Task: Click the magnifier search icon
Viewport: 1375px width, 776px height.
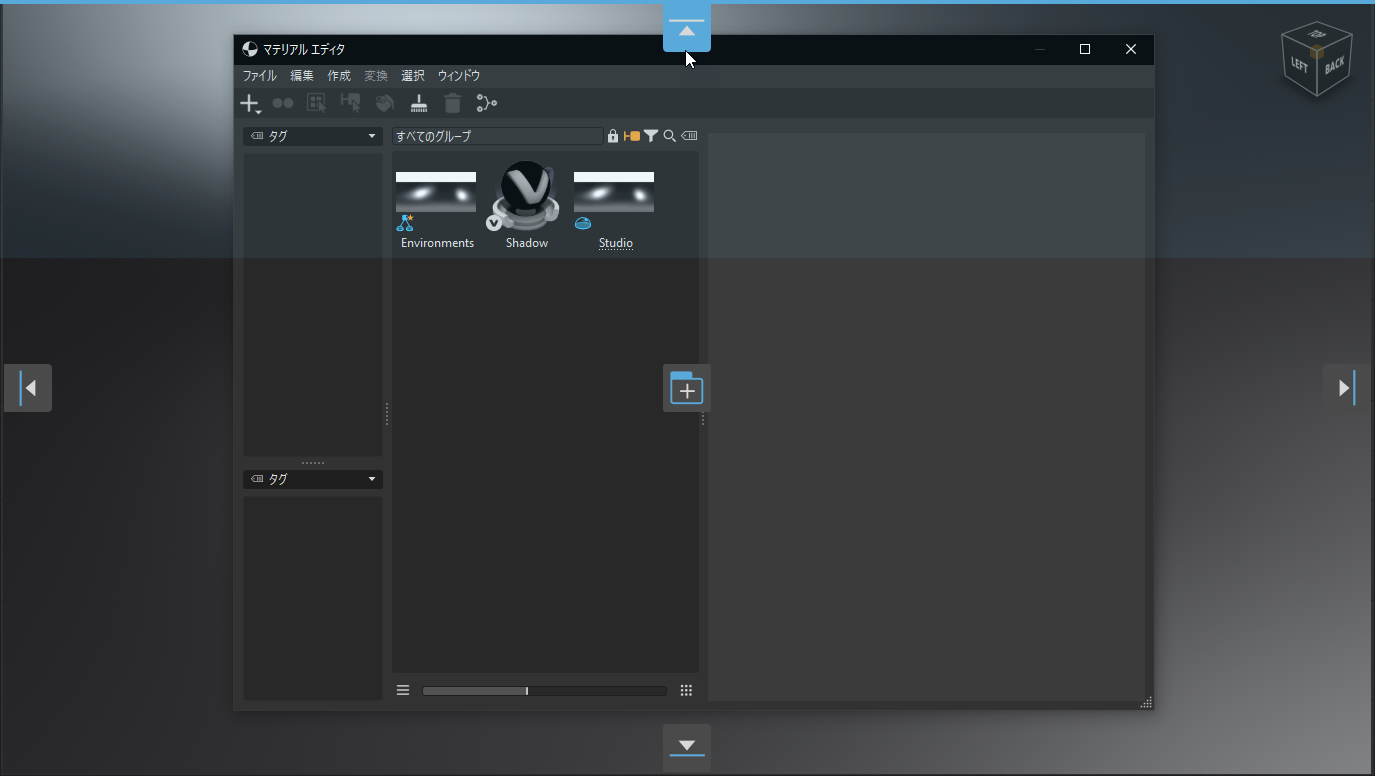Action: click(670, 136)
